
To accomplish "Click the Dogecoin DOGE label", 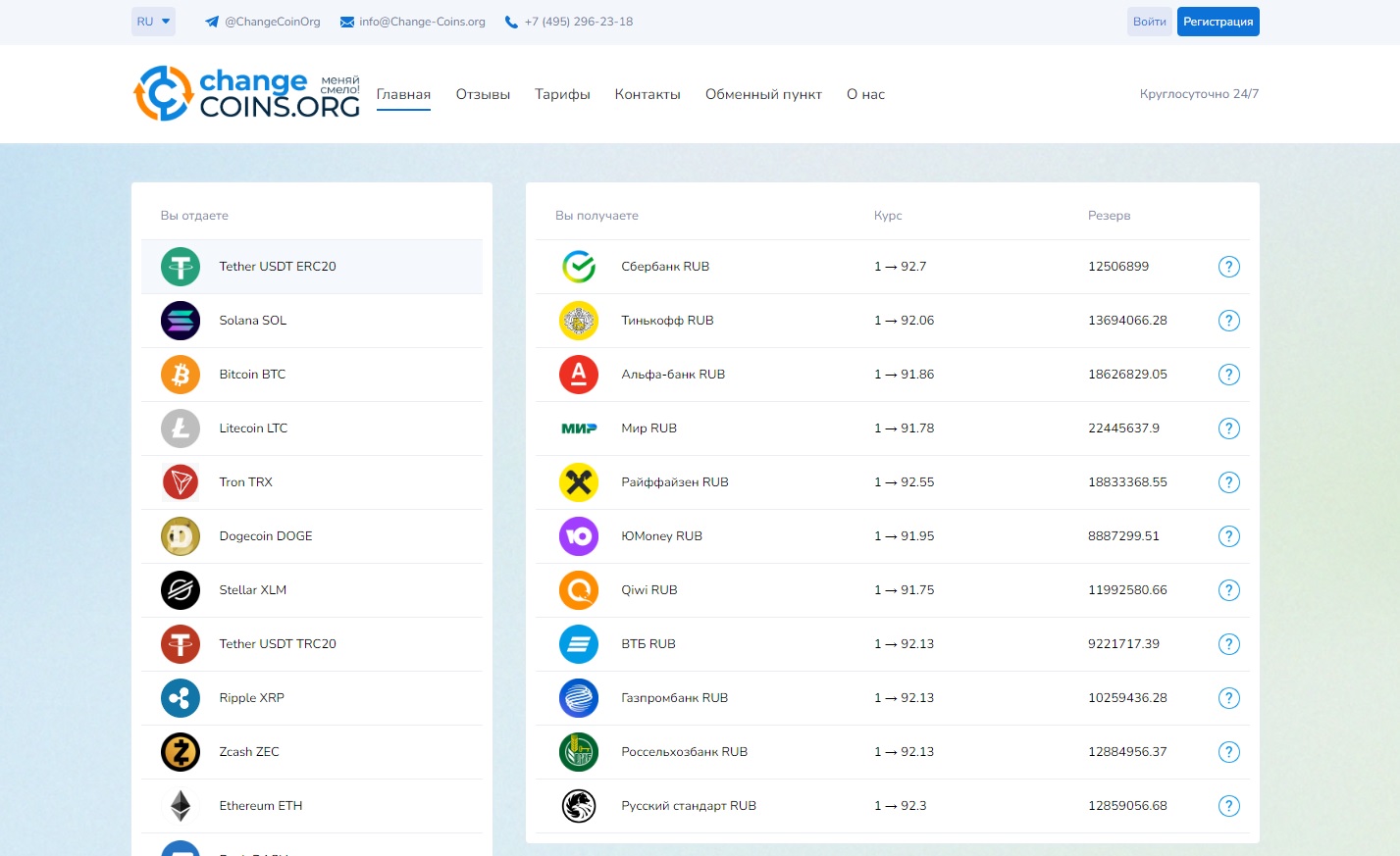I will 266,536.
